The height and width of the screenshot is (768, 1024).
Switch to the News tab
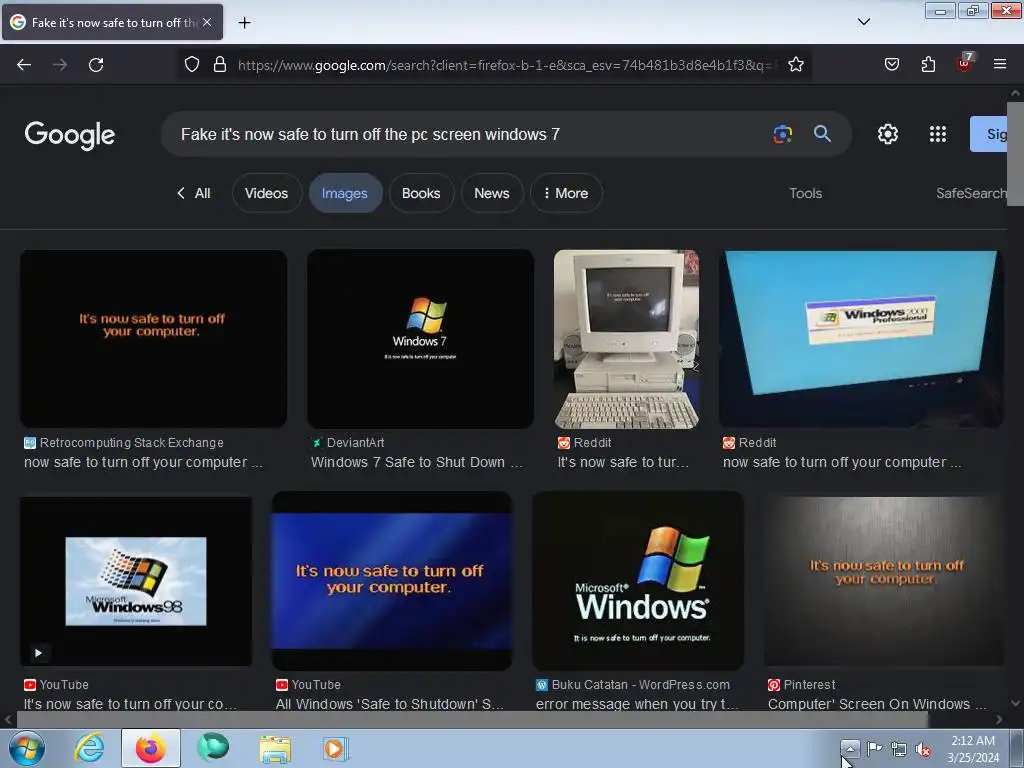pos(492,193)
